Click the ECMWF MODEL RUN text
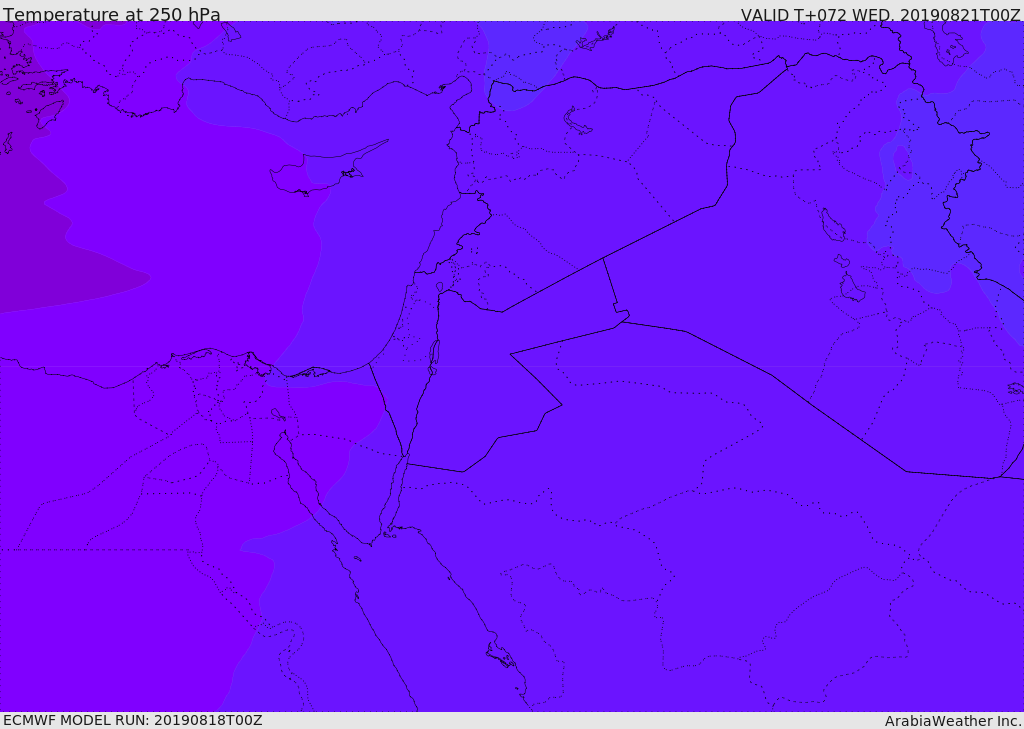The height and width of the screenshot is (729, 1024). pos(133,720)
